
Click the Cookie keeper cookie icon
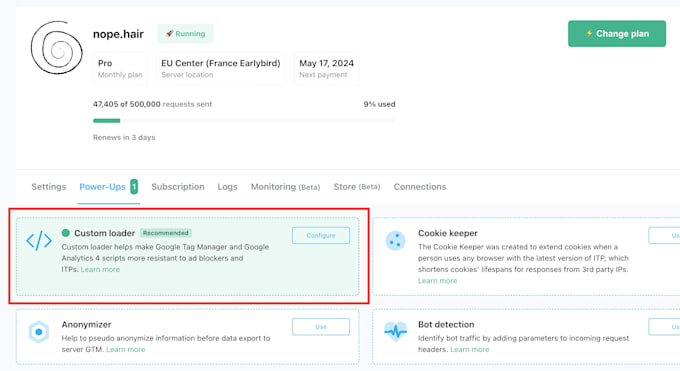[x=396, y=240]
